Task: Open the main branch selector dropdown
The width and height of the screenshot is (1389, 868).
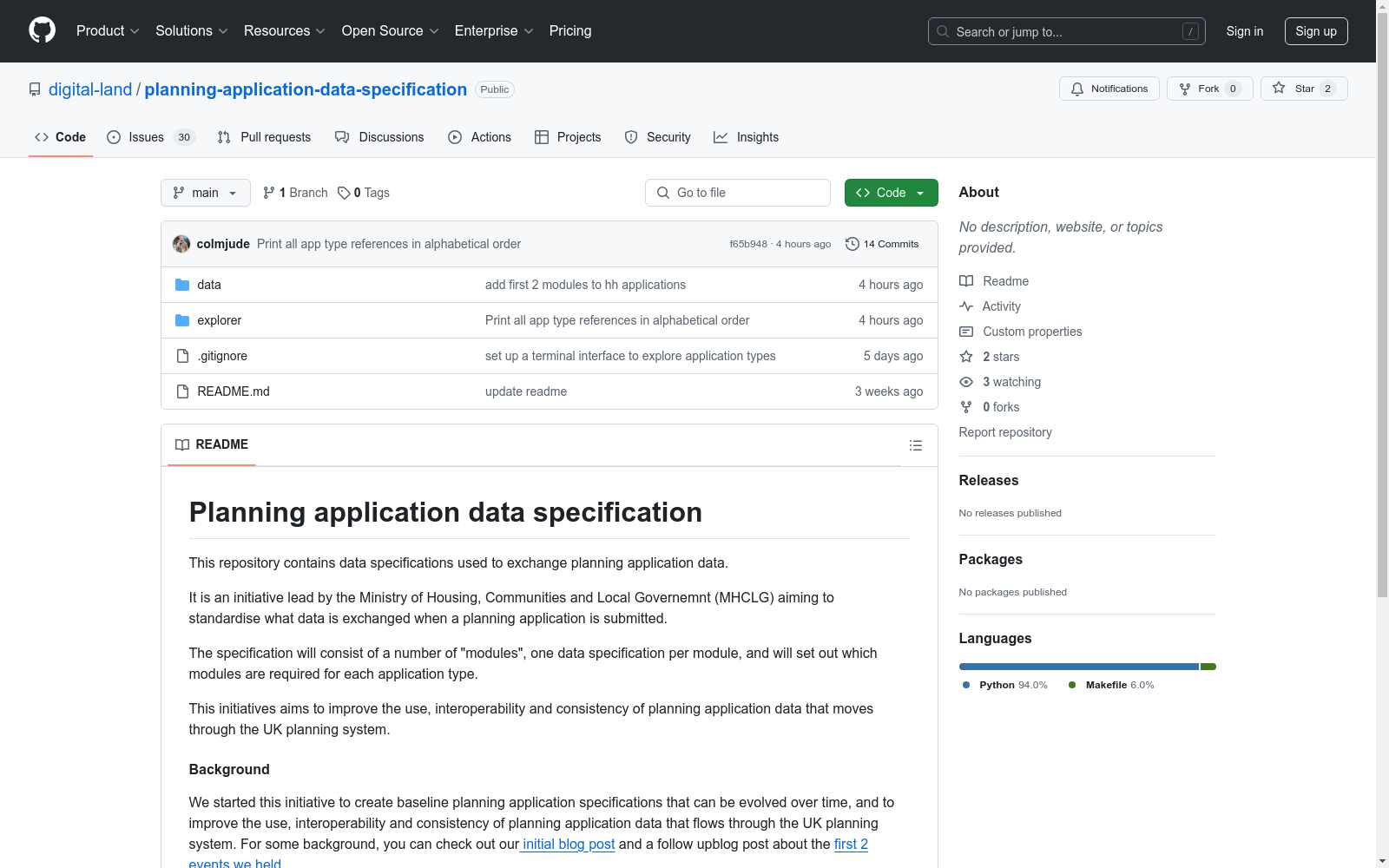Action: pos(206,193)
